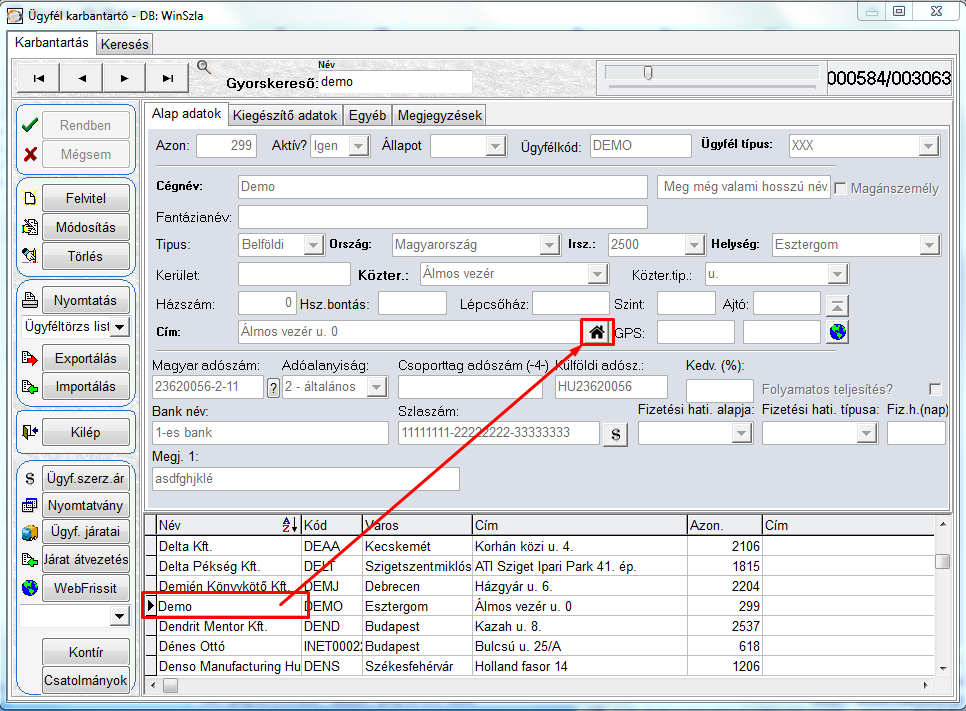Click the house icon beside the Cím field
This screenshot has height=711, width=966.
(596, 333)
